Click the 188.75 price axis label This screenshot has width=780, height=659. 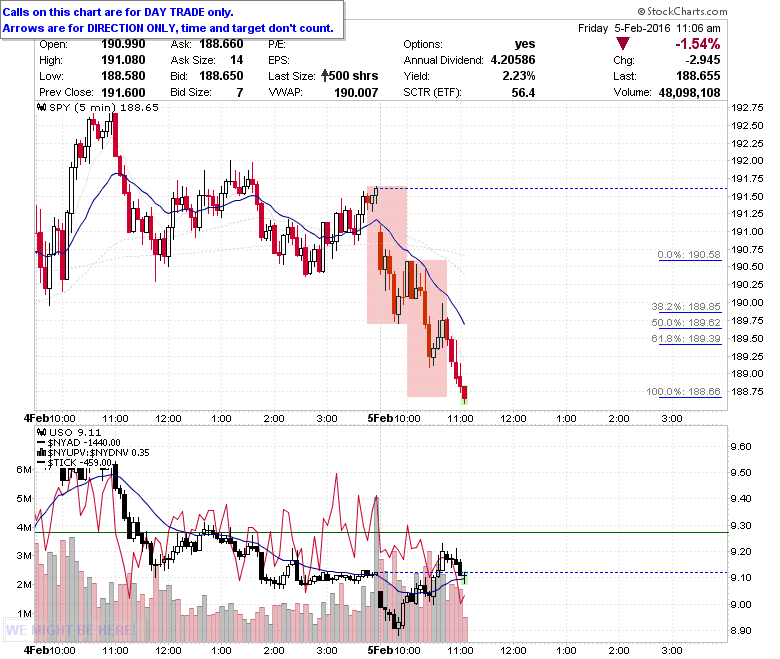pyautogui.click(x=747, y=391)
